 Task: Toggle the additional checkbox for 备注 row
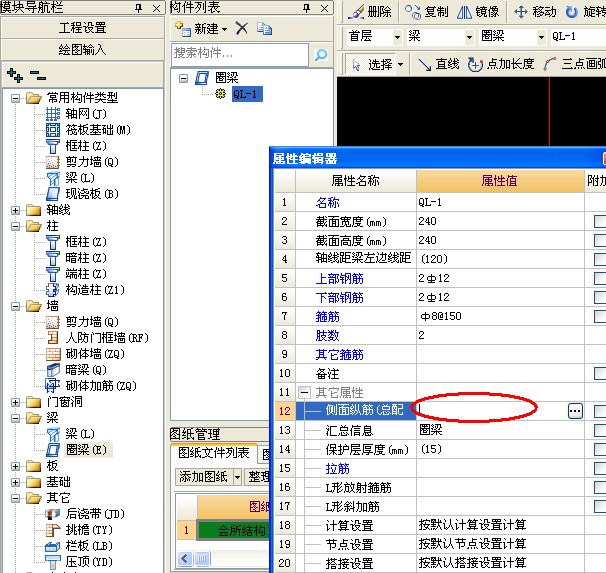tap(600, 374)
